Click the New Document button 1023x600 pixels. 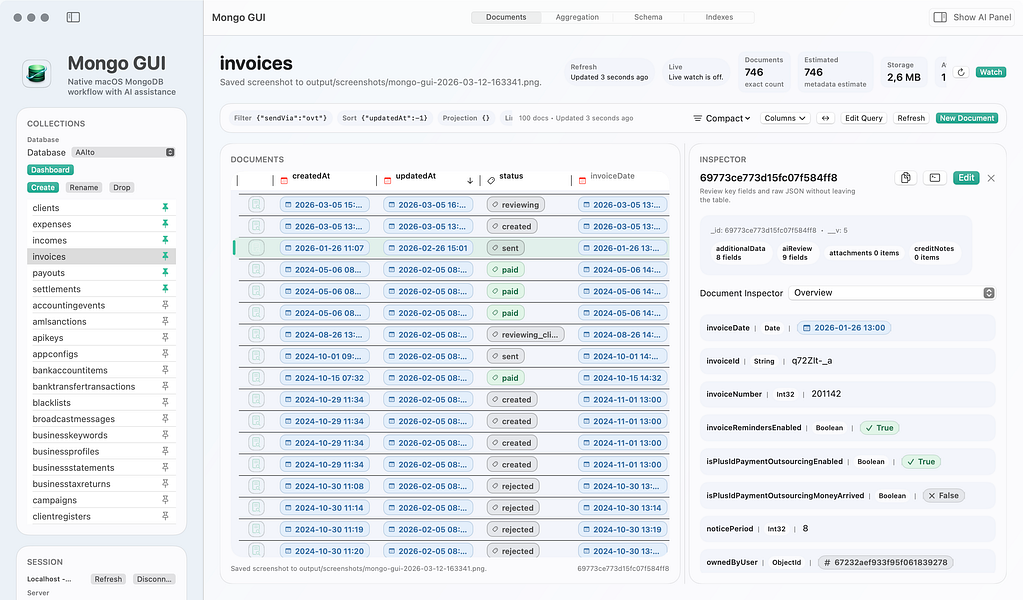tap(967, 118)
